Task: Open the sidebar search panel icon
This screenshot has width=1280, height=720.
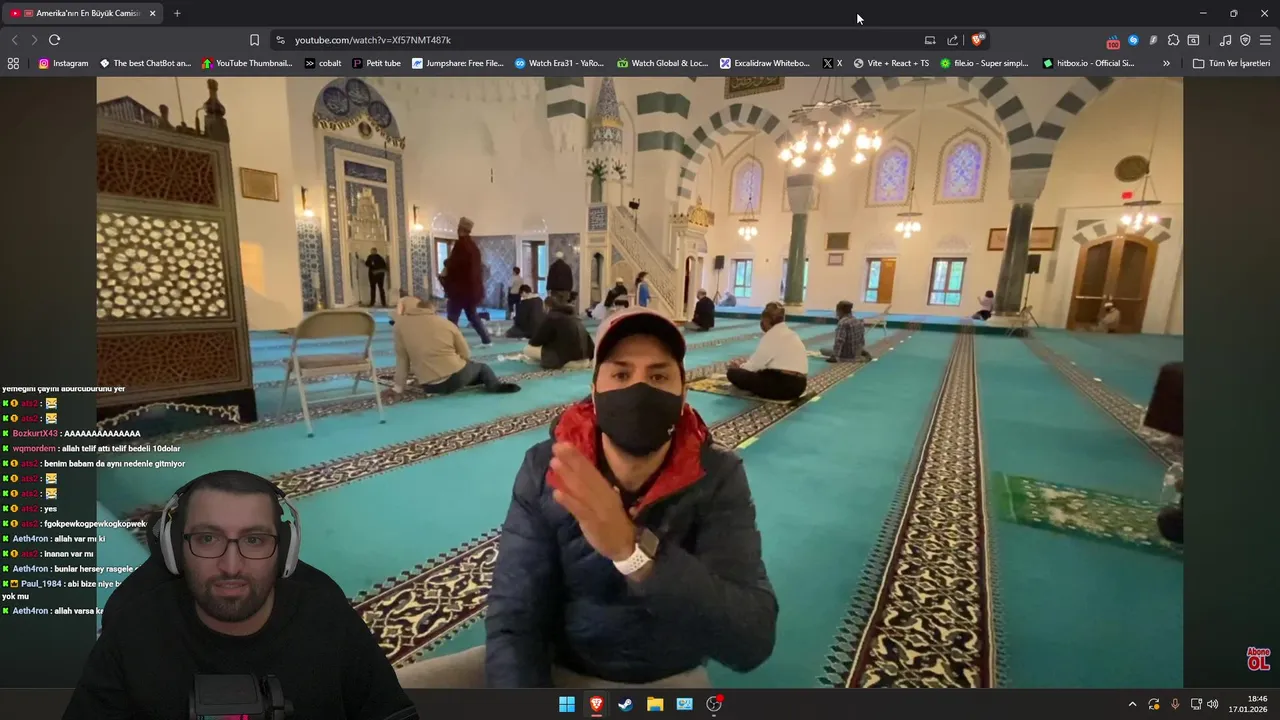Action: pos(1194,40)
